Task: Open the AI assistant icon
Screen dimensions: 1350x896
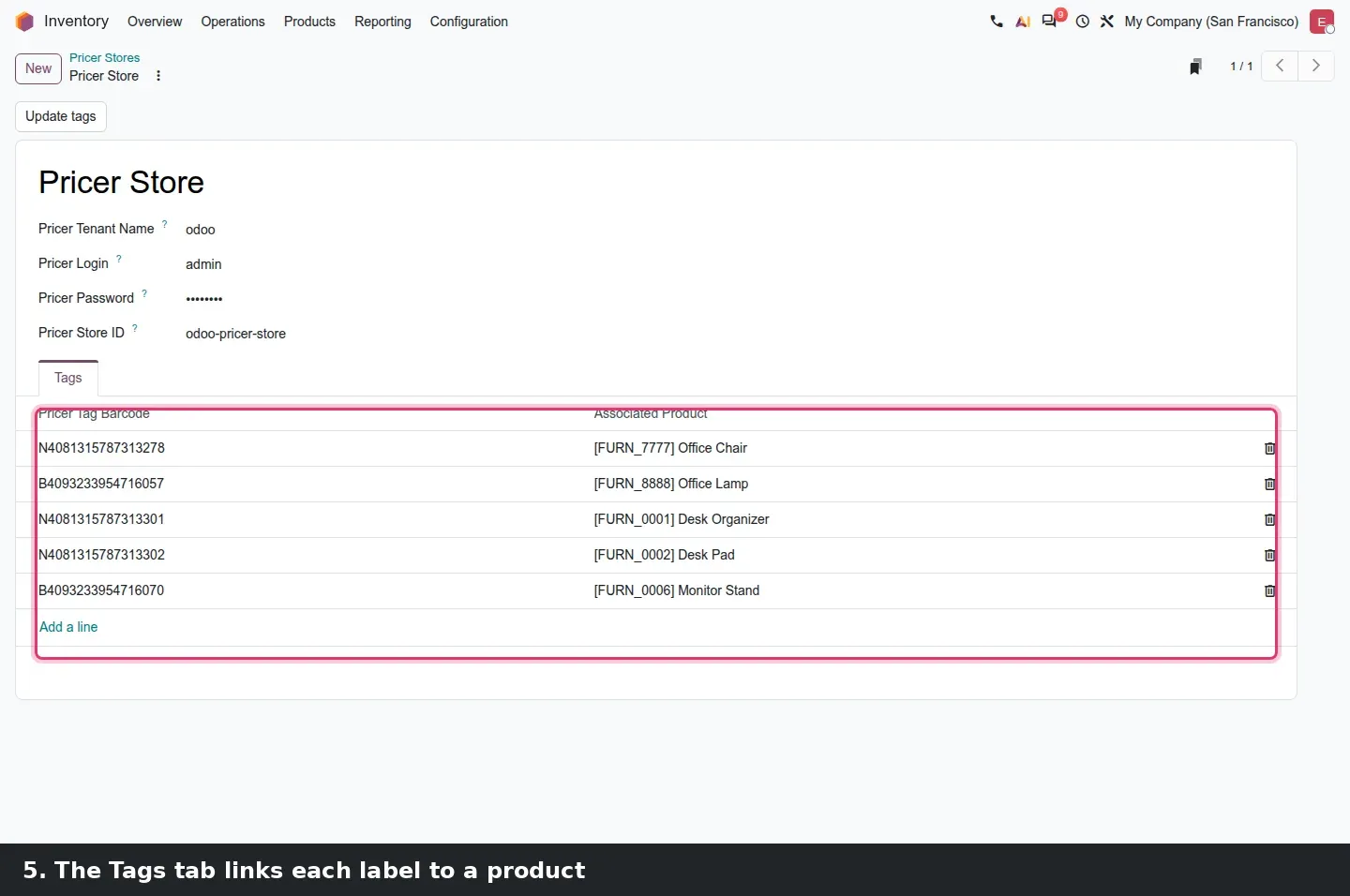Action: tap(1023, 22)
